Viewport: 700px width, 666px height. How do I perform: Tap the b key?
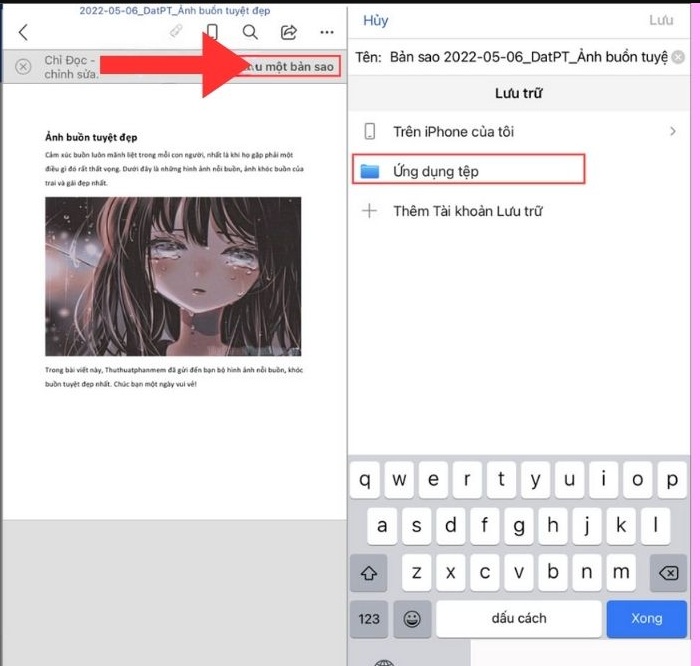(x=553, y=573)
